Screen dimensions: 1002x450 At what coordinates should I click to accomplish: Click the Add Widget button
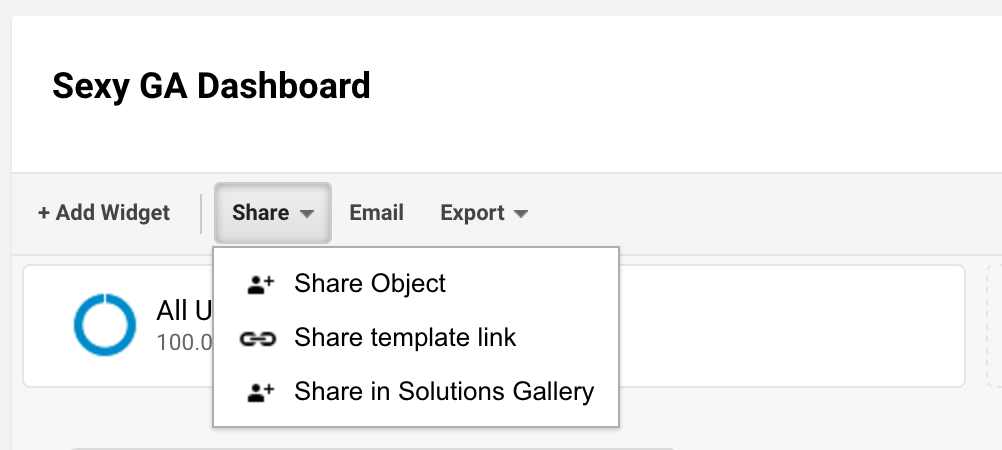pyautogui.click(x=104, y=212)
